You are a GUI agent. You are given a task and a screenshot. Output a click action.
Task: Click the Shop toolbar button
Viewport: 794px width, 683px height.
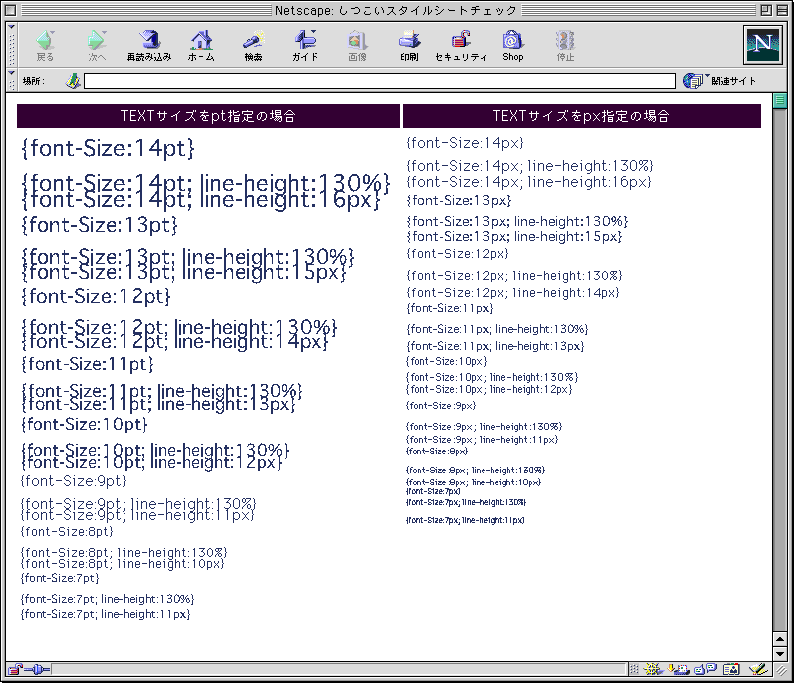coord(512,46)
